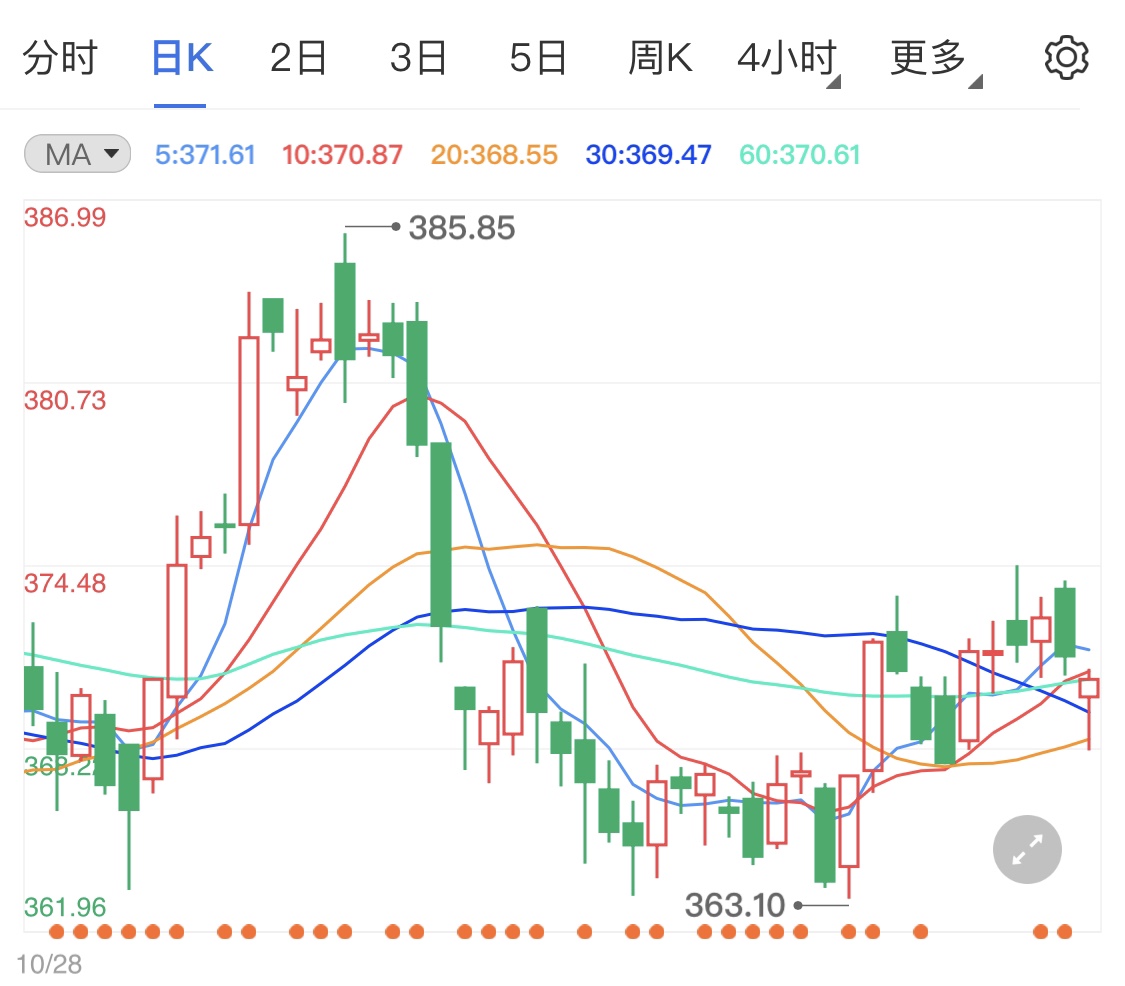Viewport: 1125px width, 986px height.
Task: Switch to the 3日 tab
Action: tap(418, 58)
